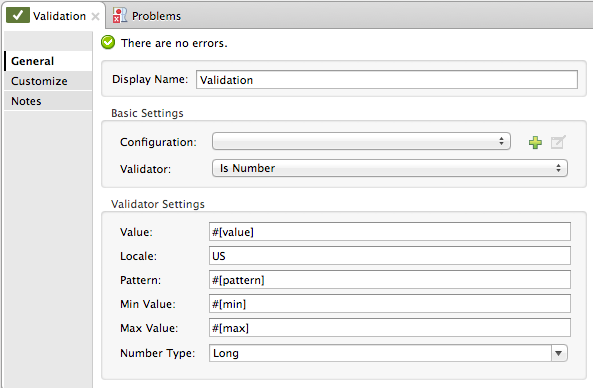Close the Validation tab

95,17
